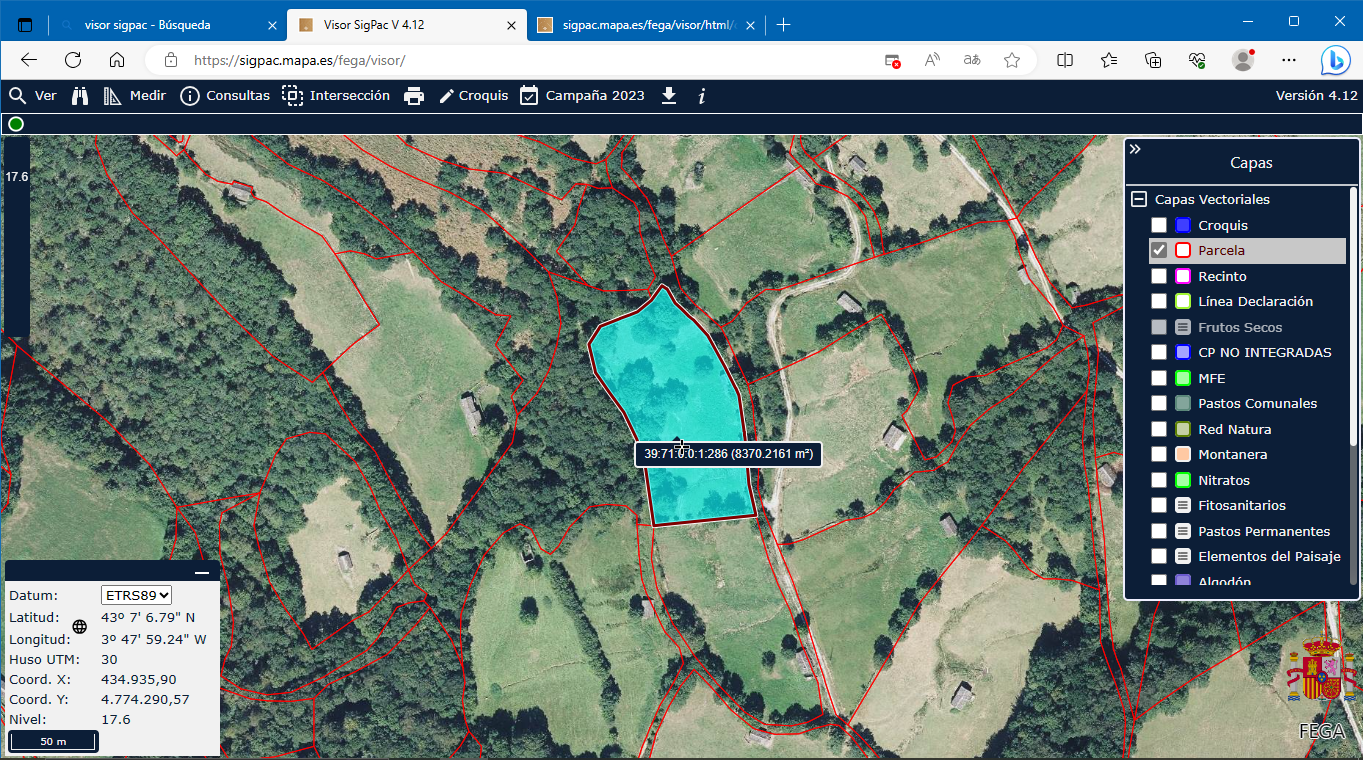The height and width of the screenshot is (760, 1363).
Task: Click the globe icon in coordinates panel
Action: coord(80,627)
